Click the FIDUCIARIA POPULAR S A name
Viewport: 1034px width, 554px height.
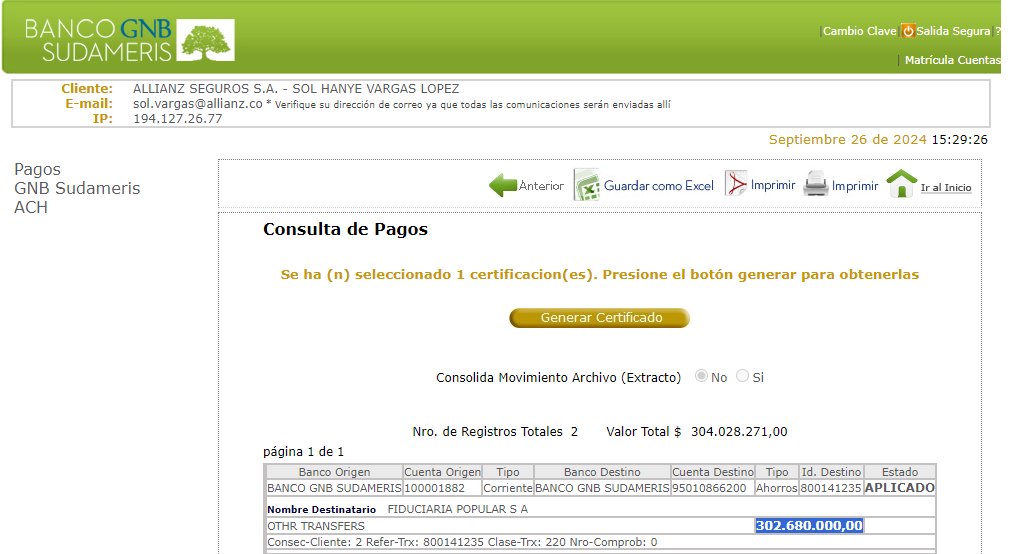458,509
